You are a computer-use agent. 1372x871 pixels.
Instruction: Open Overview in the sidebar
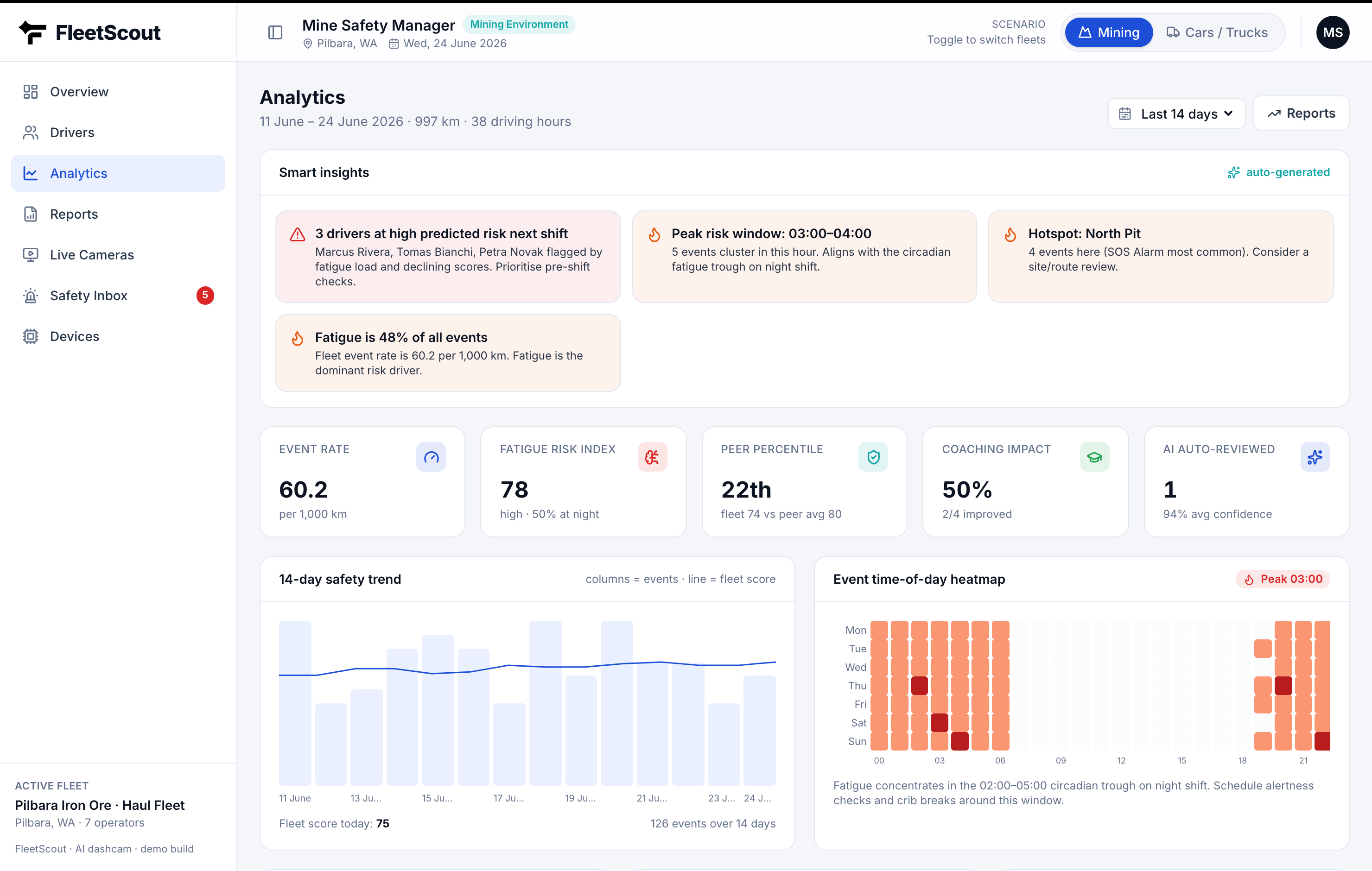pyautogui.click(x=118, y=92)
